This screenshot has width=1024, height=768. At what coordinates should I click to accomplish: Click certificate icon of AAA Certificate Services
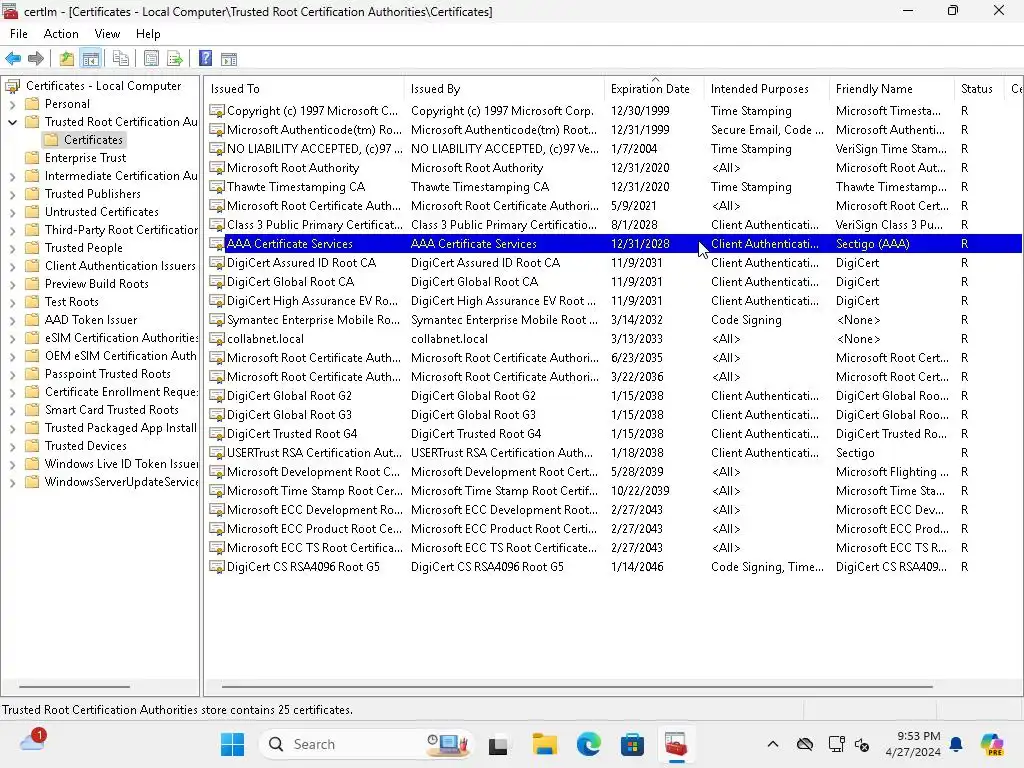pos(217,244)
